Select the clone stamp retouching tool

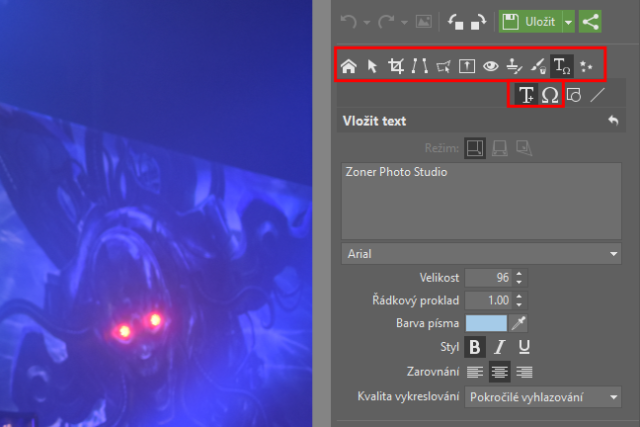[x=514, y=66]
